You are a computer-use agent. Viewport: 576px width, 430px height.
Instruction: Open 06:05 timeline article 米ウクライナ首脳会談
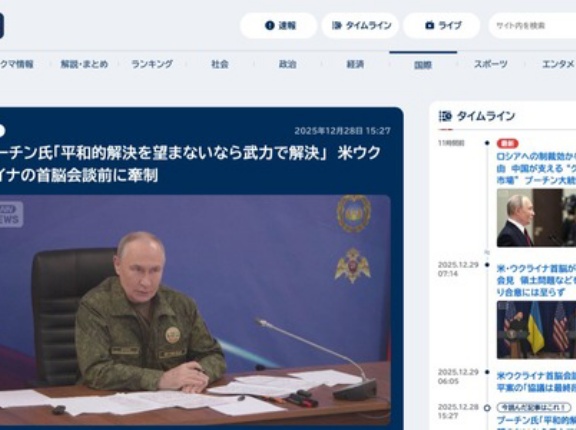tap(536, 382)
